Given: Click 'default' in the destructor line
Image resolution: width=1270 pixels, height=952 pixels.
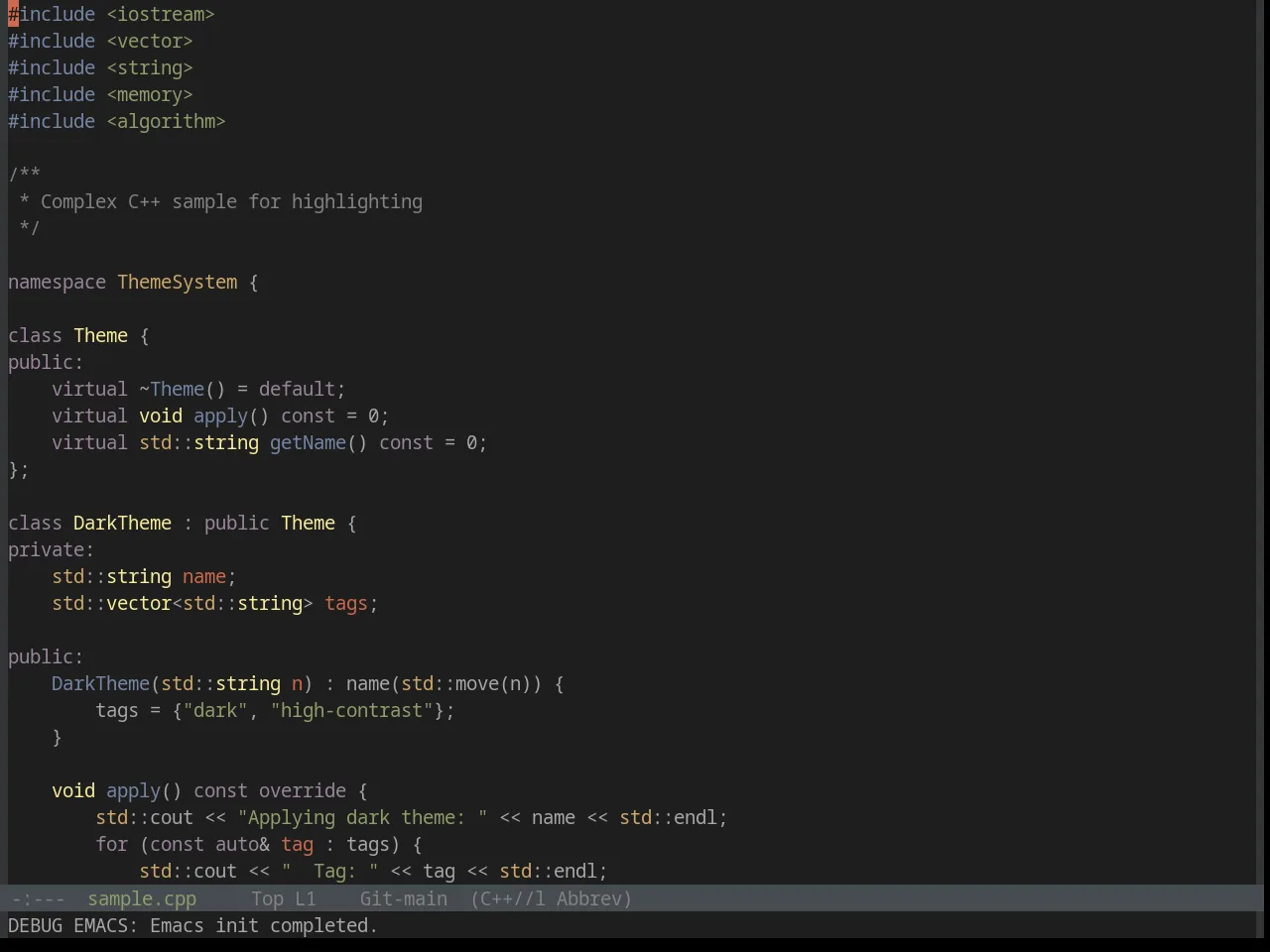Looking at the screenshot, I should (297, 390).
